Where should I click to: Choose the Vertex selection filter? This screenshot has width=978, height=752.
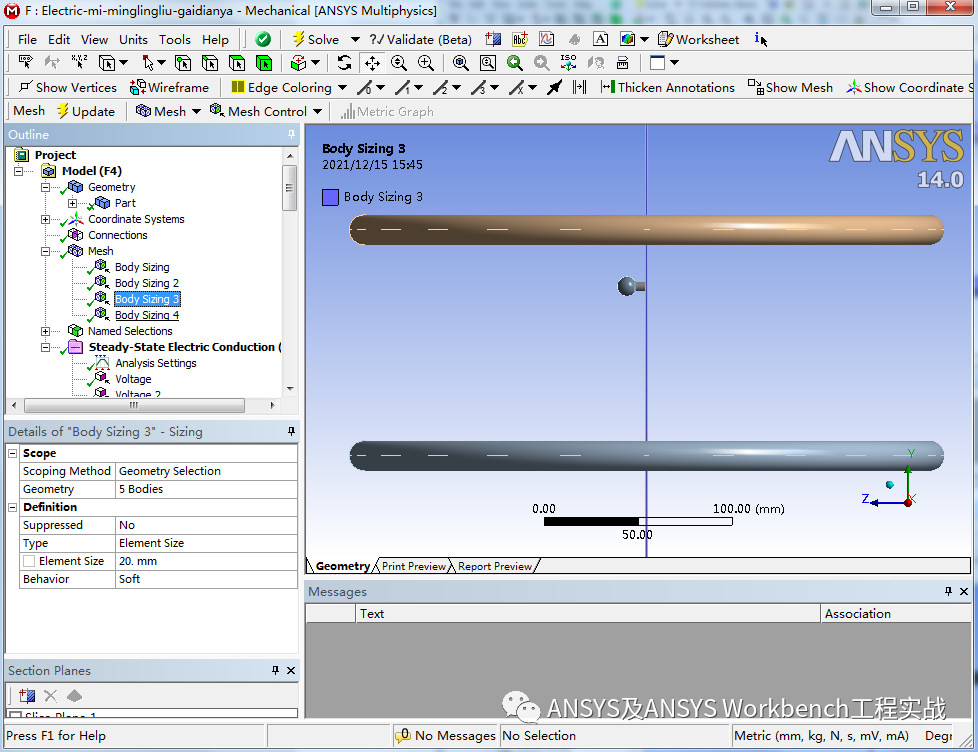click(x=183, y=63)
